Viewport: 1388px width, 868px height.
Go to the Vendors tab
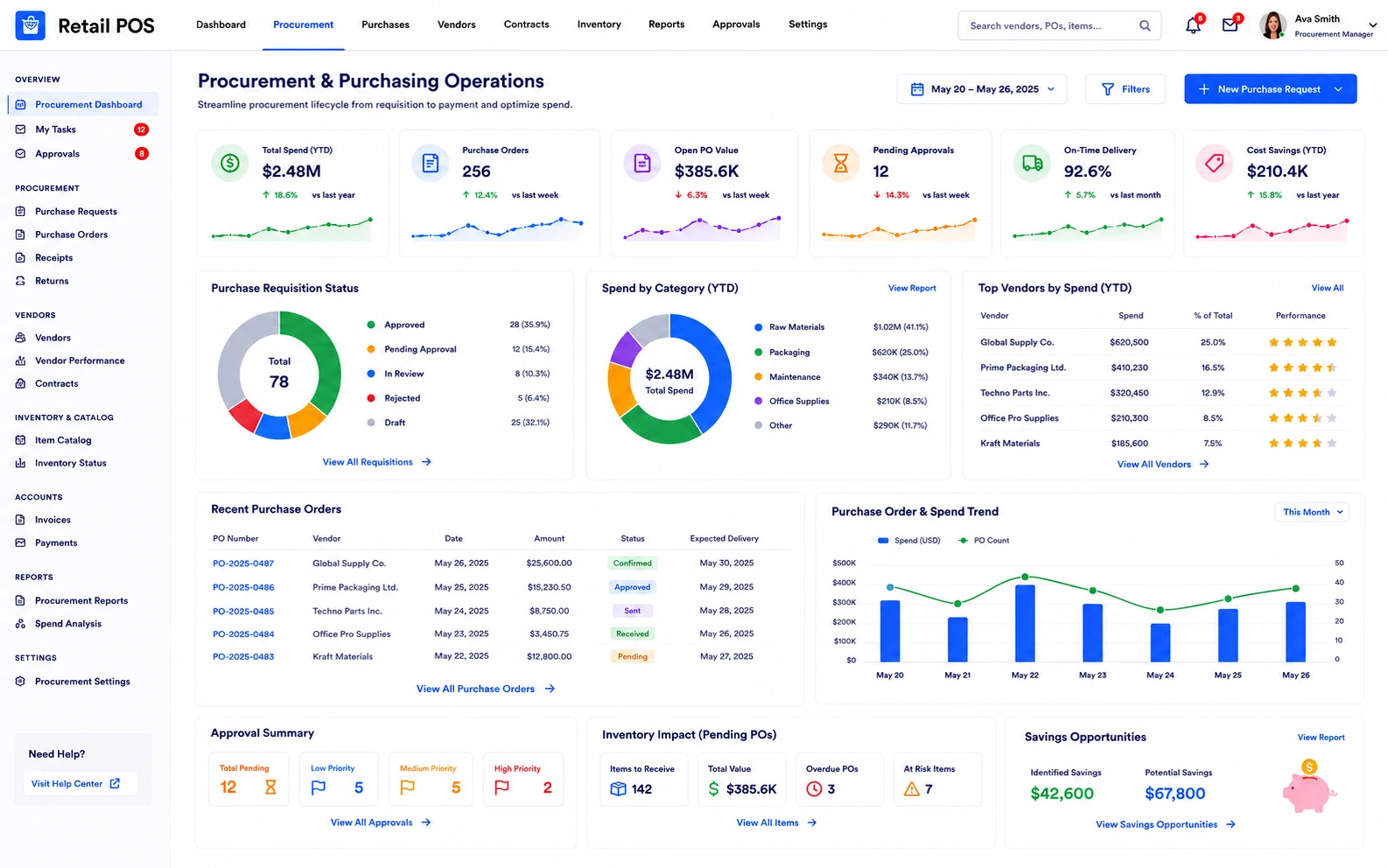(x=457, y=24)
